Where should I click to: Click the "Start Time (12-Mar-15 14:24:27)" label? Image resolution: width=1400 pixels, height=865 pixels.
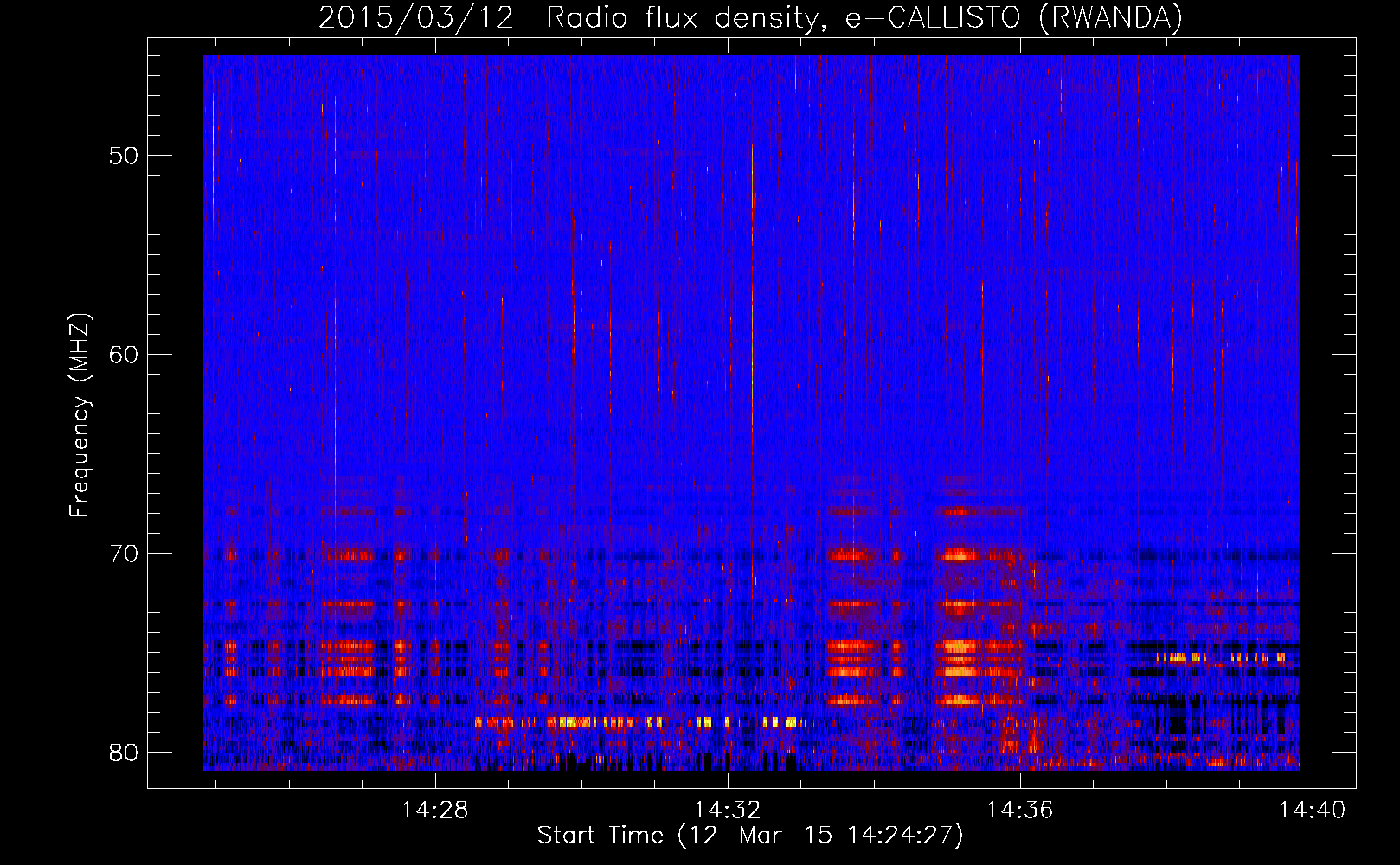click(750, 836)
